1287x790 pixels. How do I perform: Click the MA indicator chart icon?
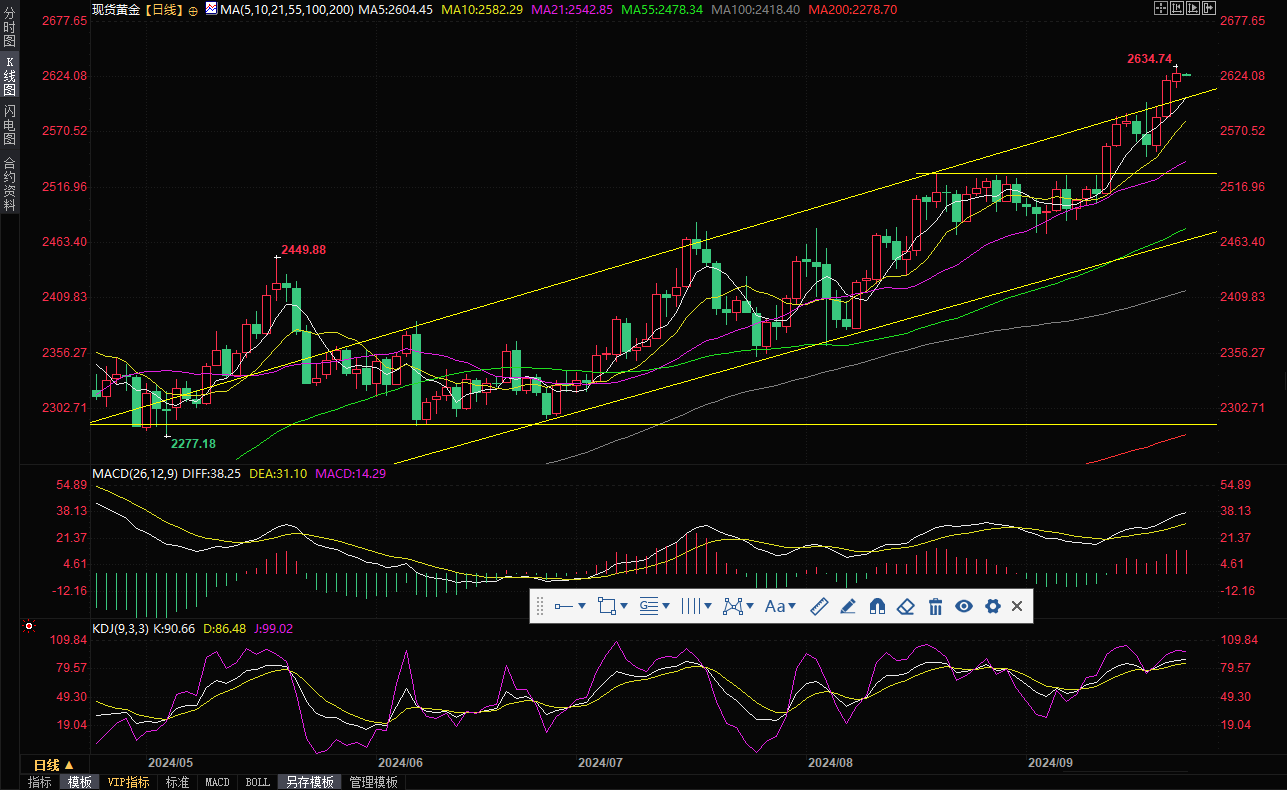[211, 9]
